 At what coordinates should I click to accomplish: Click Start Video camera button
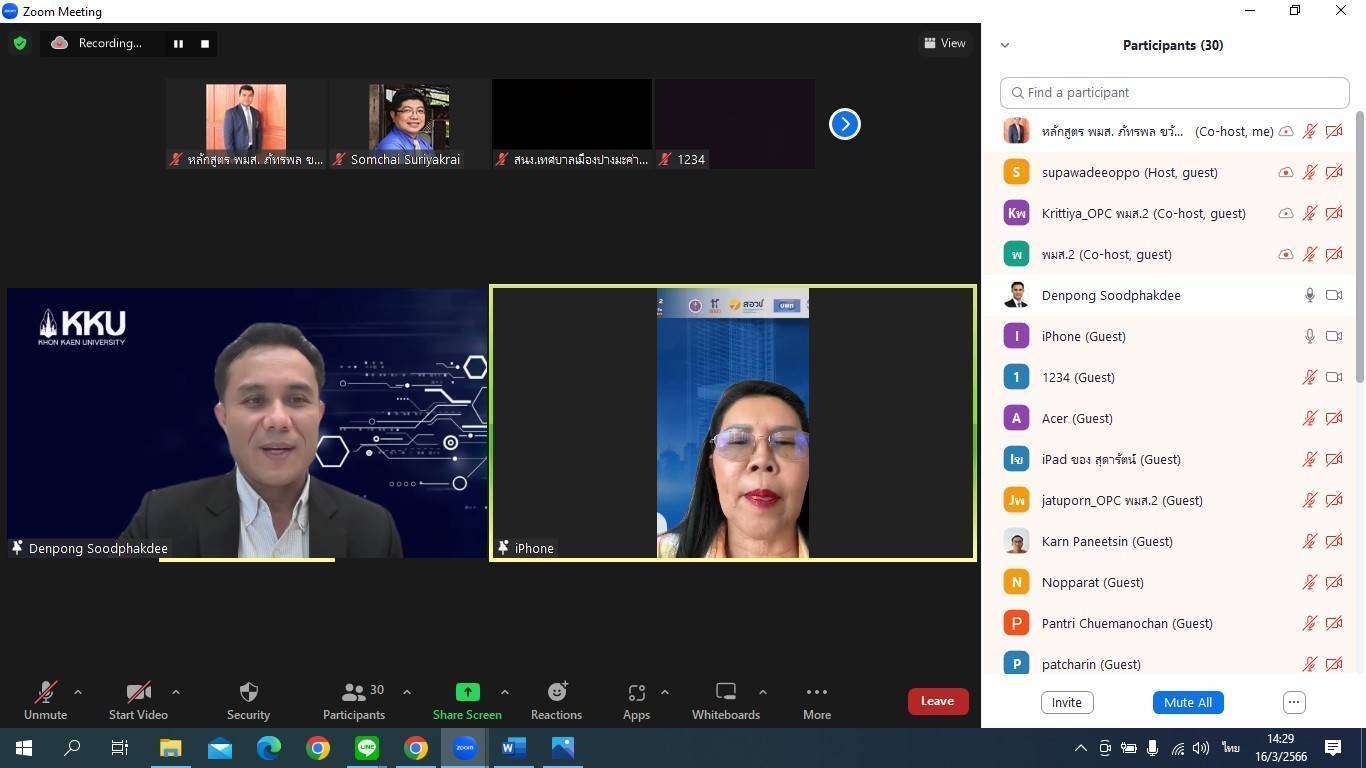(138, 701)
